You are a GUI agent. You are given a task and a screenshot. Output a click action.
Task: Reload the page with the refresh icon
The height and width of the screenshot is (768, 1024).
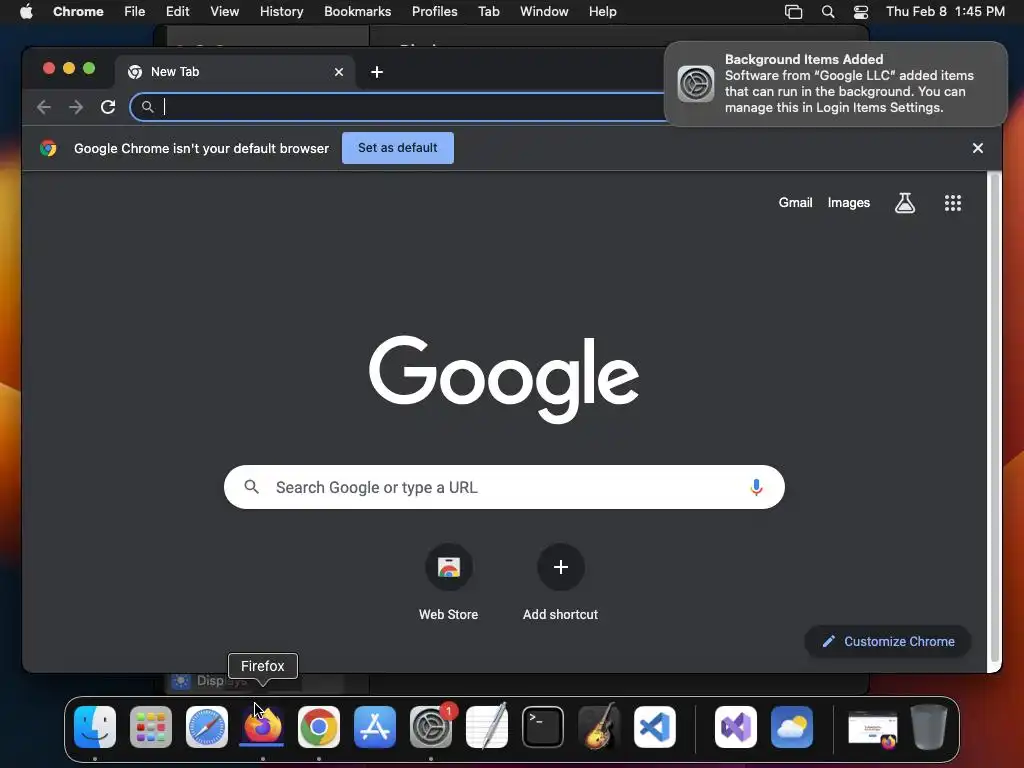pyautogui.click(x=108, y=107)
